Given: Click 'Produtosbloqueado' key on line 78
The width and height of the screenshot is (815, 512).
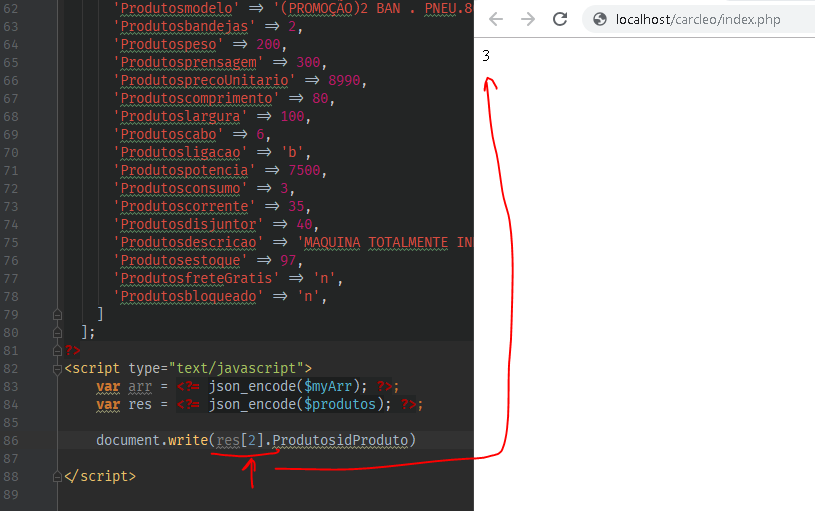Looking at the screenshot, I should (x=188, y=297).
